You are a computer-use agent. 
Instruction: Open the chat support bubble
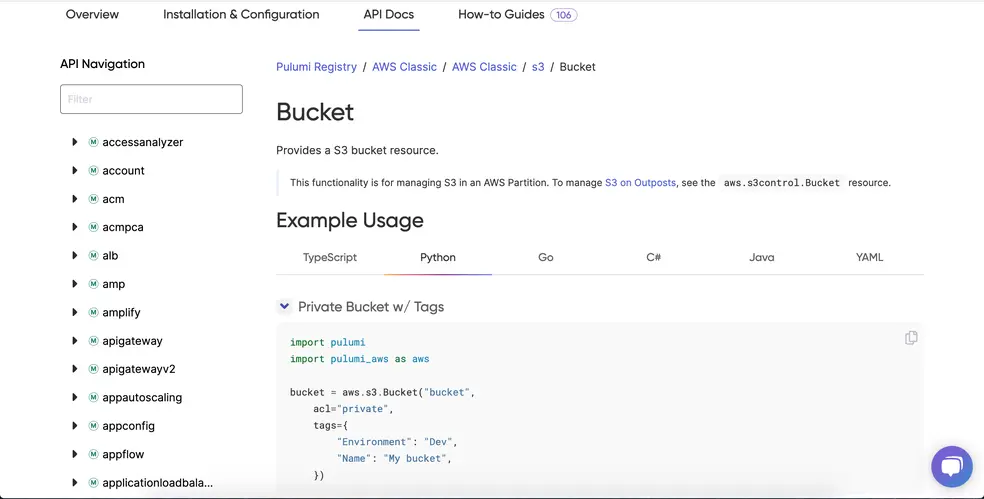pos(952,466)
